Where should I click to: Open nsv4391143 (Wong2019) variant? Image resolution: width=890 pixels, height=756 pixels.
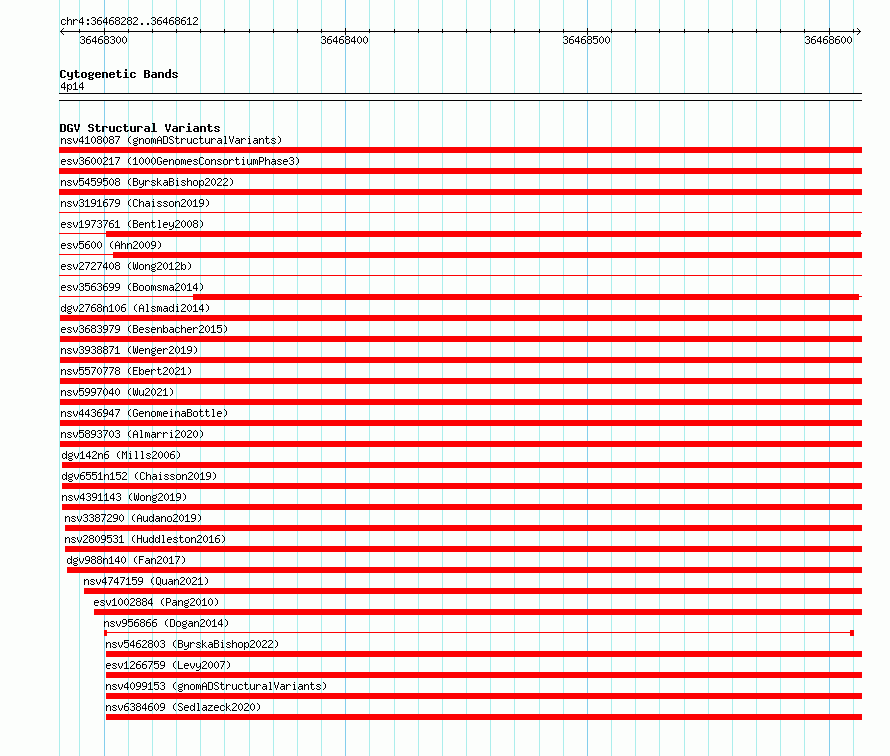[x=124, y=497]
